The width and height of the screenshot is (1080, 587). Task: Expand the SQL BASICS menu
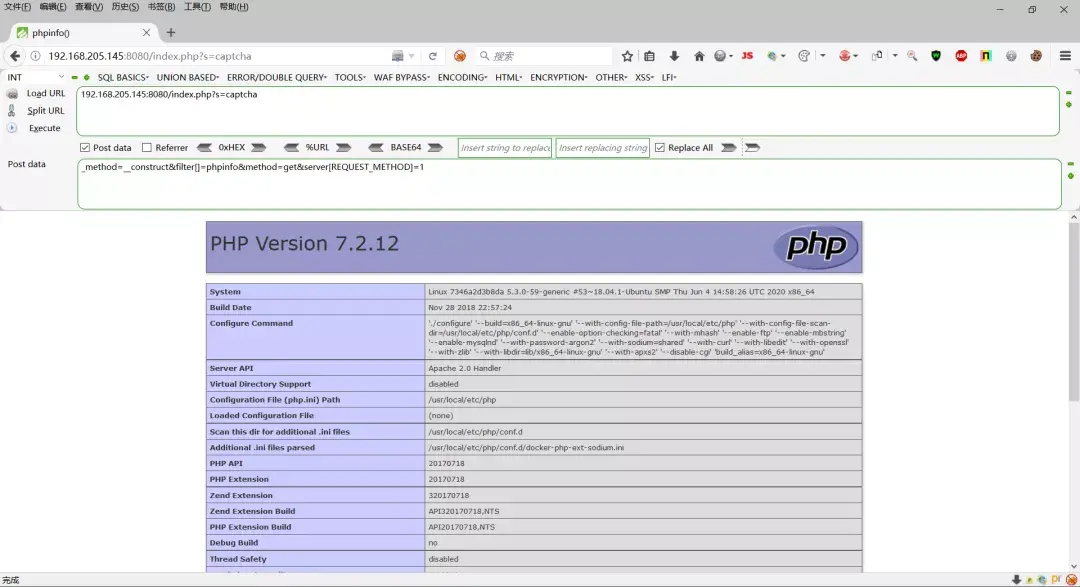tap(123, 77)
